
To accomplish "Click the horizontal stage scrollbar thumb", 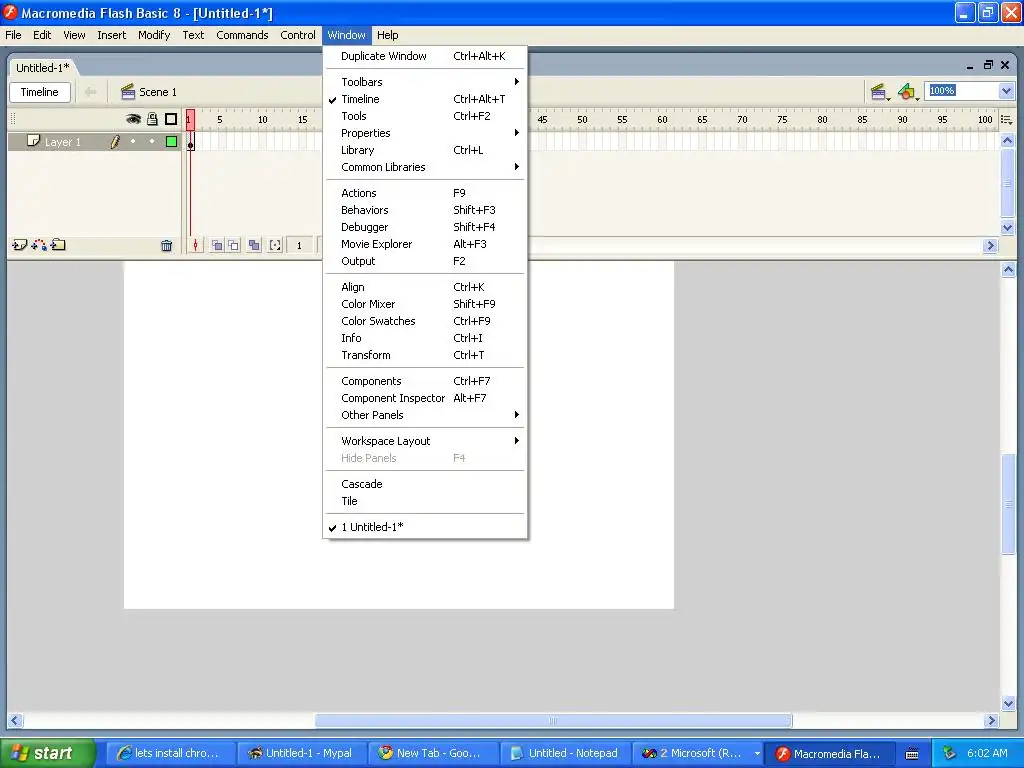I will tap(553, 720).
